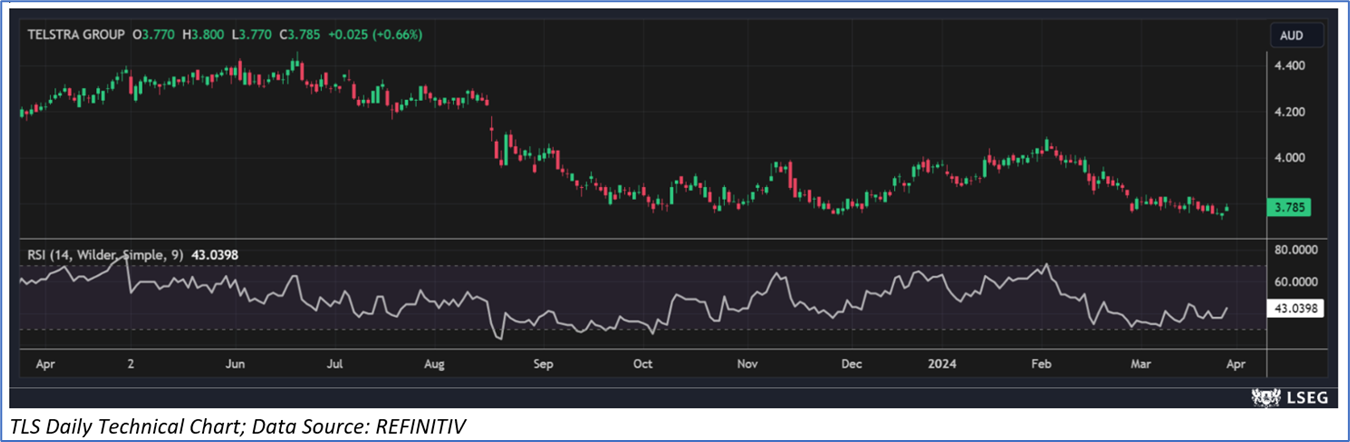Click the Nov label on the time axis
Viewport: 1350px width, 442px height.
click(748, 365)
